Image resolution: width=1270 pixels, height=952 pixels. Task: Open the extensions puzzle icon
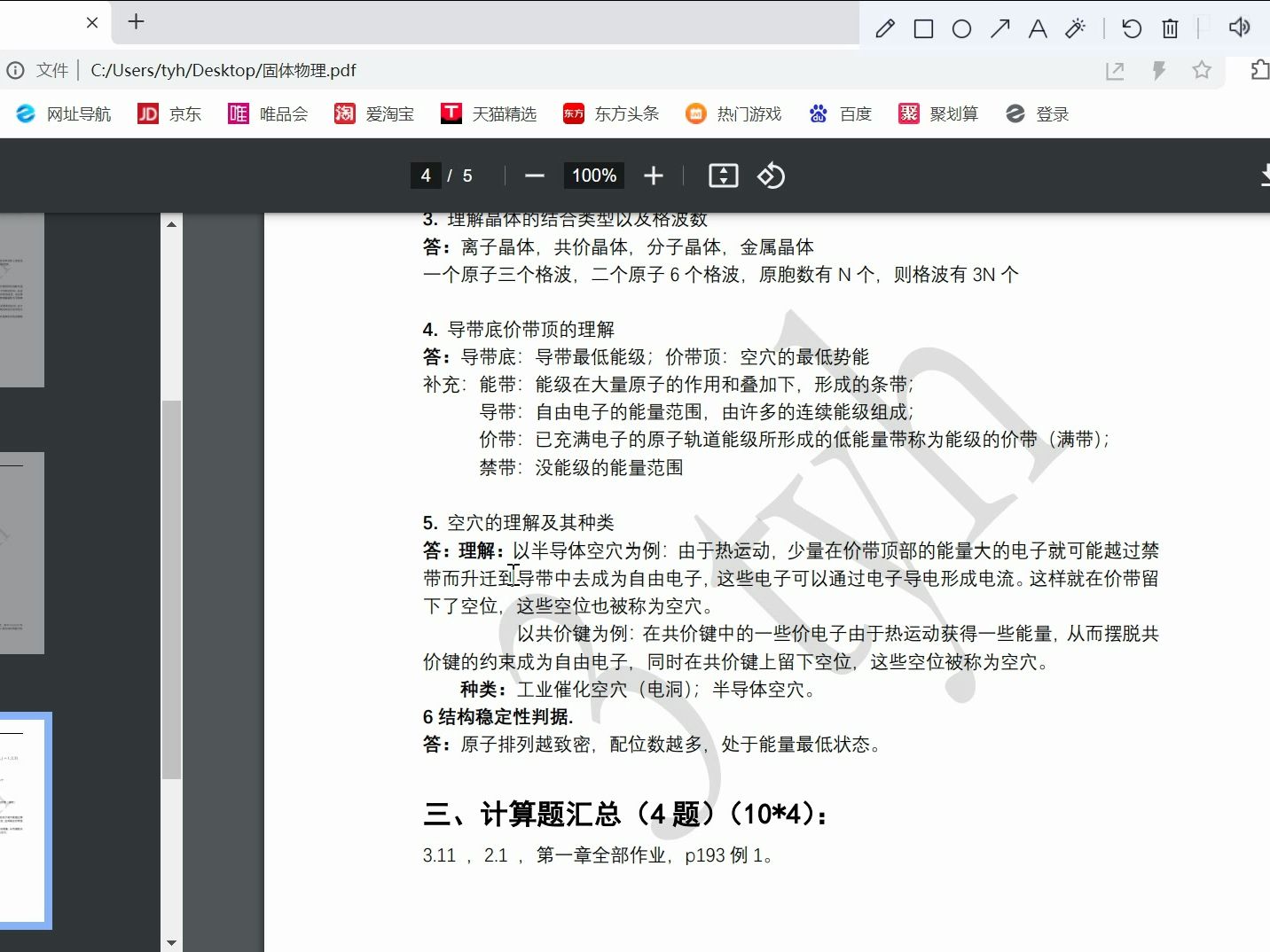point(1259,69)
